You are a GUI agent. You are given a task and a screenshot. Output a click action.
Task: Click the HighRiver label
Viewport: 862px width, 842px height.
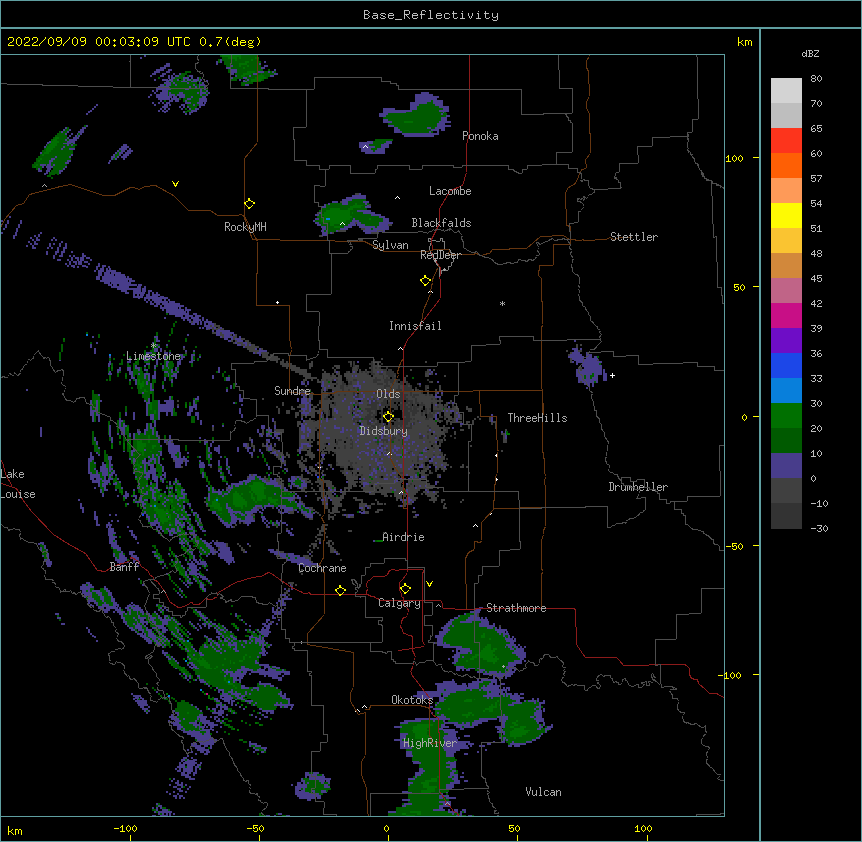430,743
